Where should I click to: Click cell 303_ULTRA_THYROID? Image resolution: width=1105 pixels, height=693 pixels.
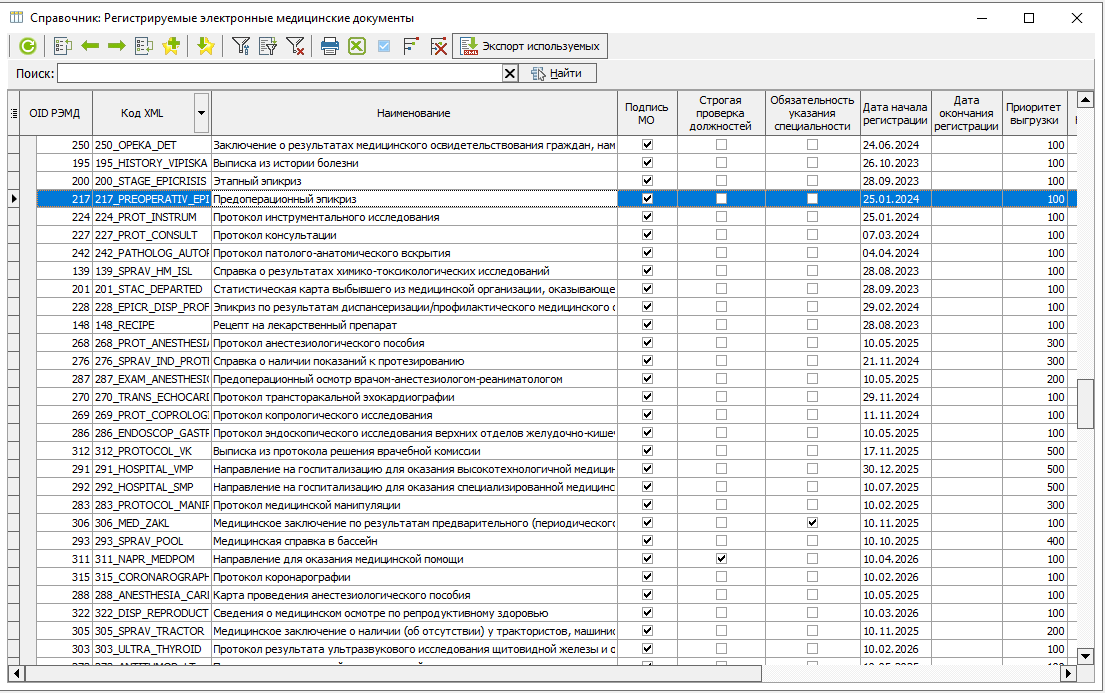(152, 649)
